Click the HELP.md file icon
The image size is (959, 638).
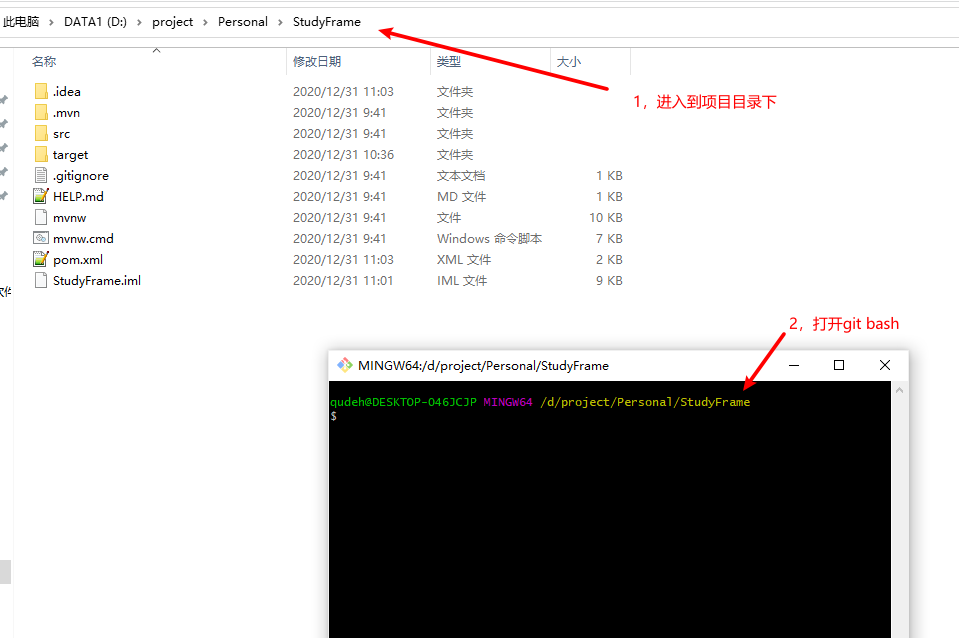coord(41,196)
